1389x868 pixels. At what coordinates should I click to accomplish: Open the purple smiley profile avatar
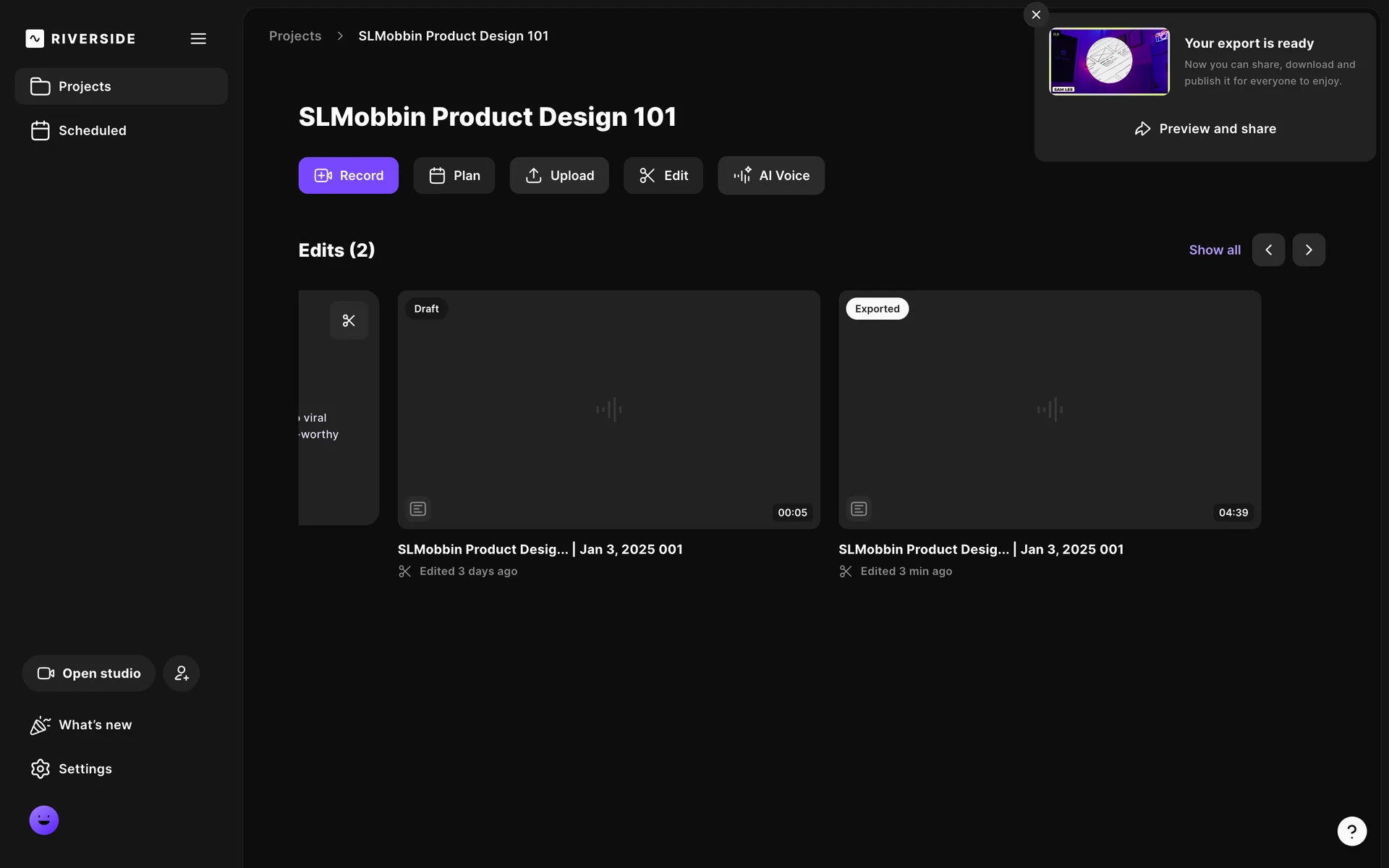[x=44, y=820]
